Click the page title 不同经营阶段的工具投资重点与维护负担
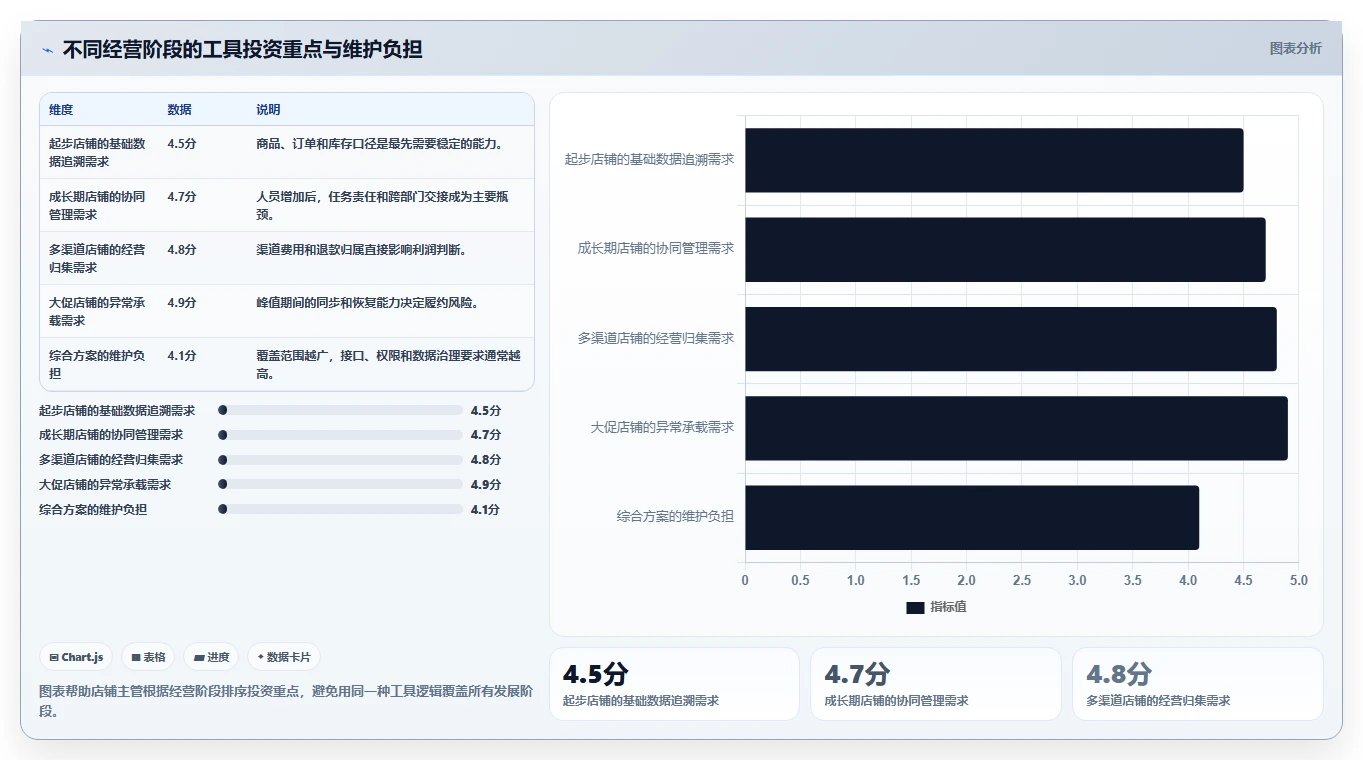Image resolution: width=1363 pixels, height=760 pixels. pos(242,49)
